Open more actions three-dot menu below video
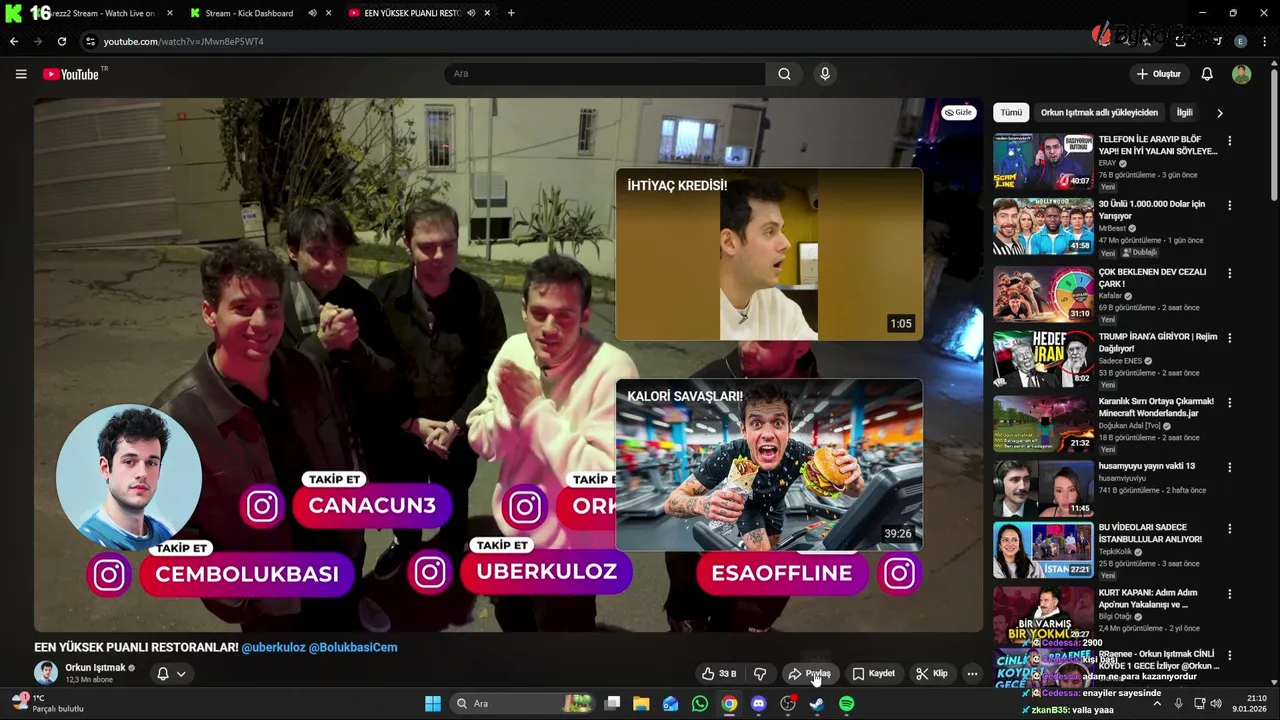1280x720 pixels. pos(972,674)
